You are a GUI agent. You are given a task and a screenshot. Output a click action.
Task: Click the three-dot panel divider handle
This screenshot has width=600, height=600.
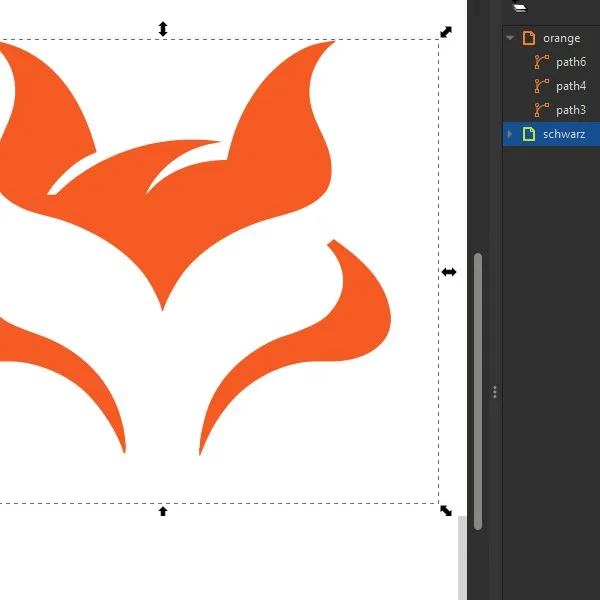495,392
